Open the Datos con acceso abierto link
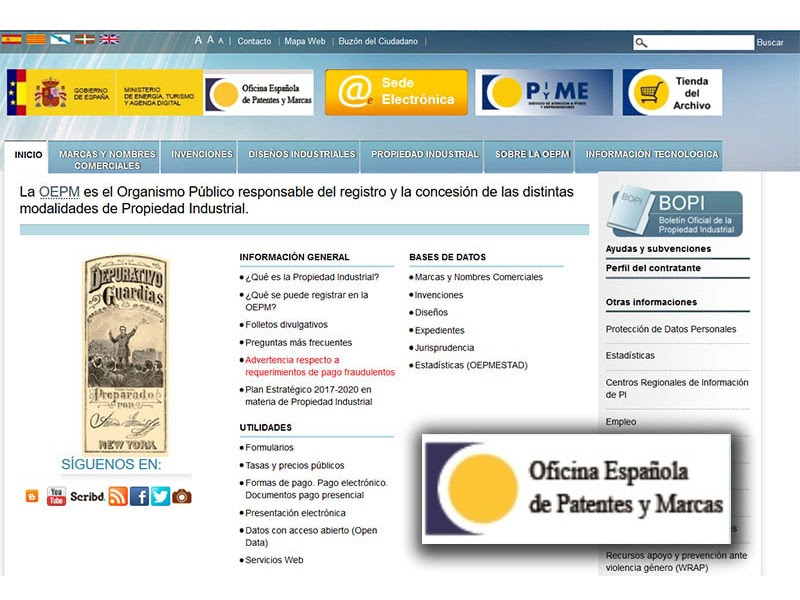Viewport: 800px width, 600px height. (311, 536)
